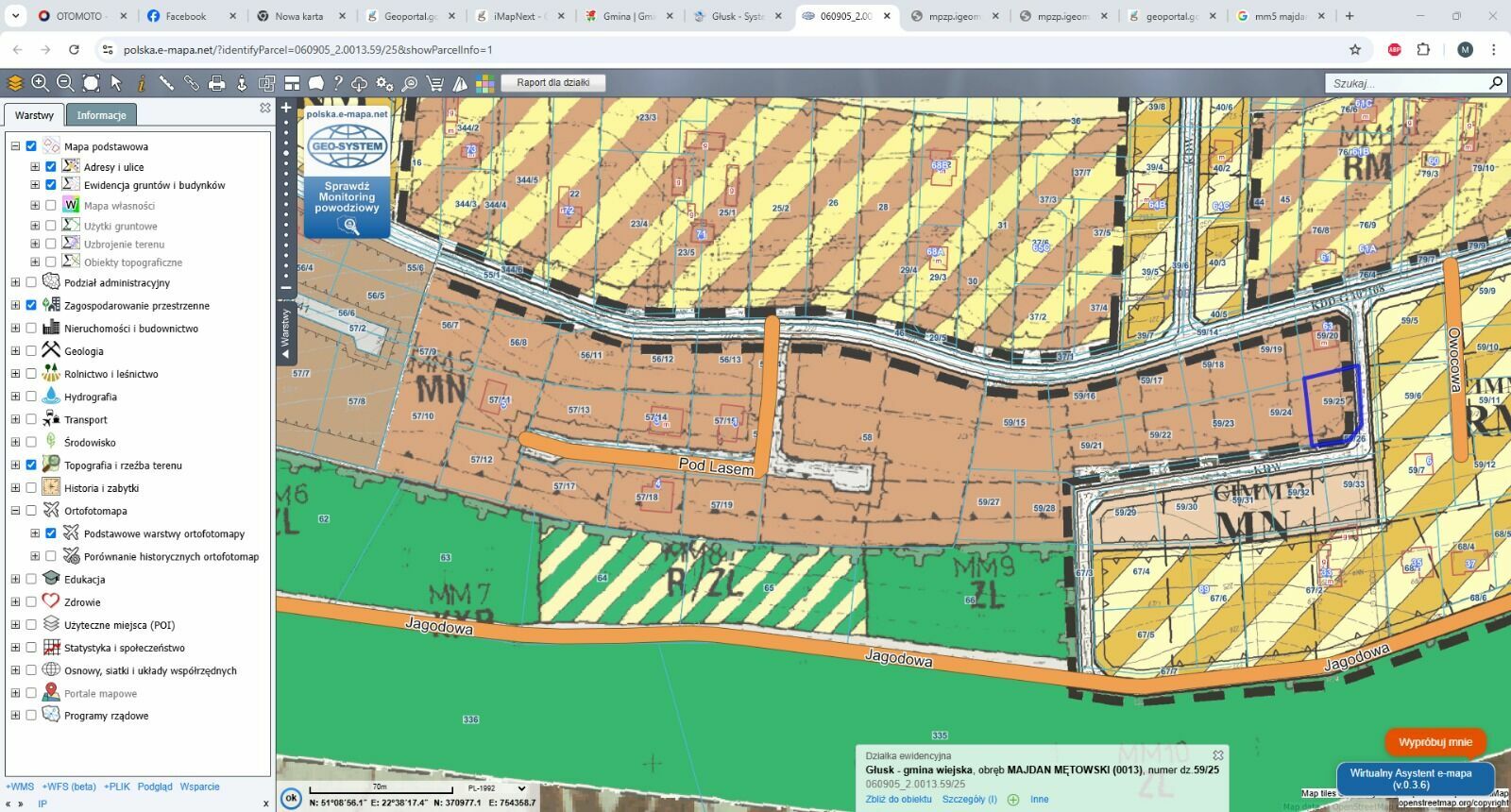Click the Szukaj search input field
Screen dimensions: 1511x812
1403,83
